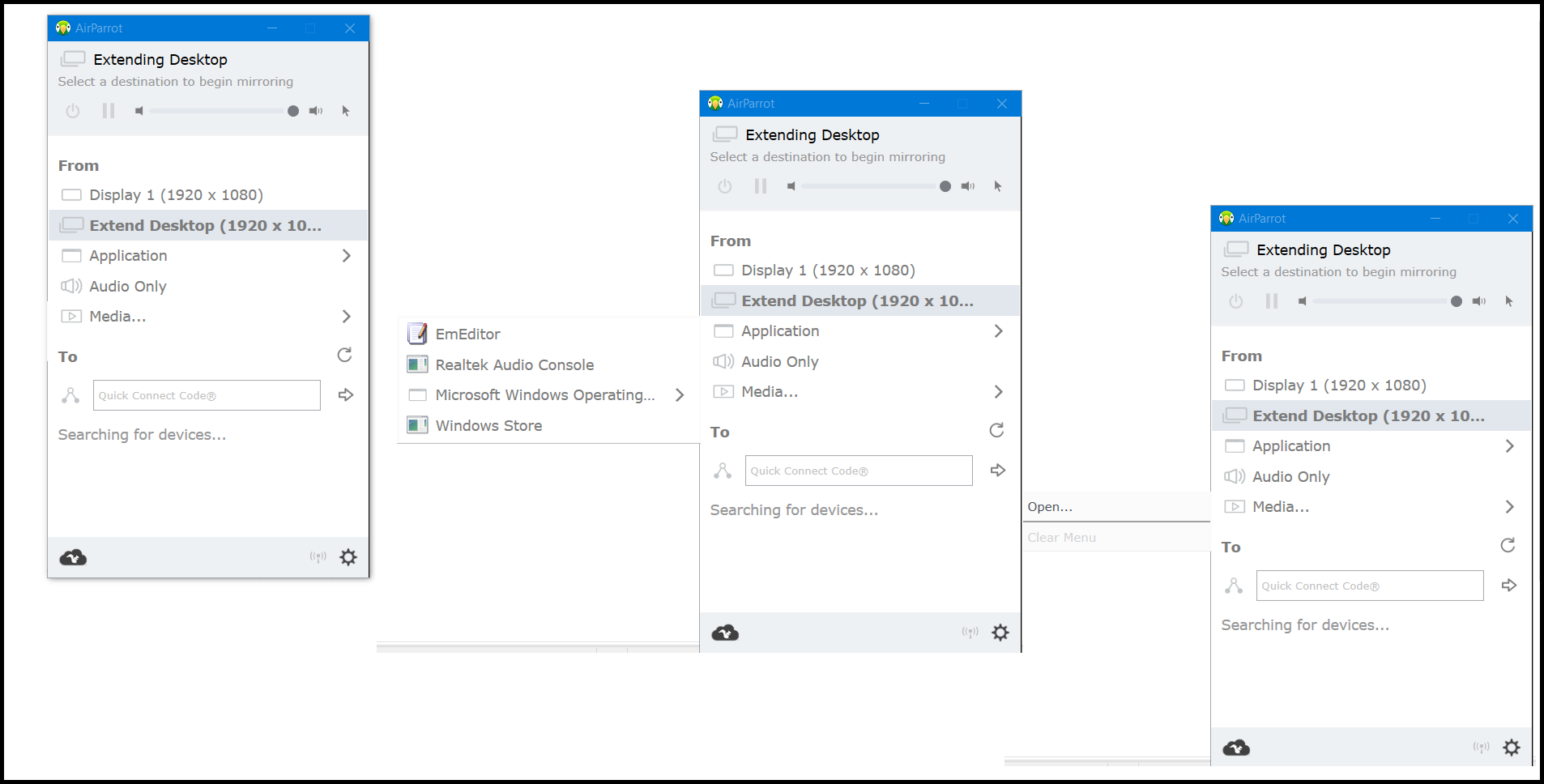The width and height of the screenshot is (1544, 784).
Task: Pause mirroring in the left AirParrot window
Action: 109,111
